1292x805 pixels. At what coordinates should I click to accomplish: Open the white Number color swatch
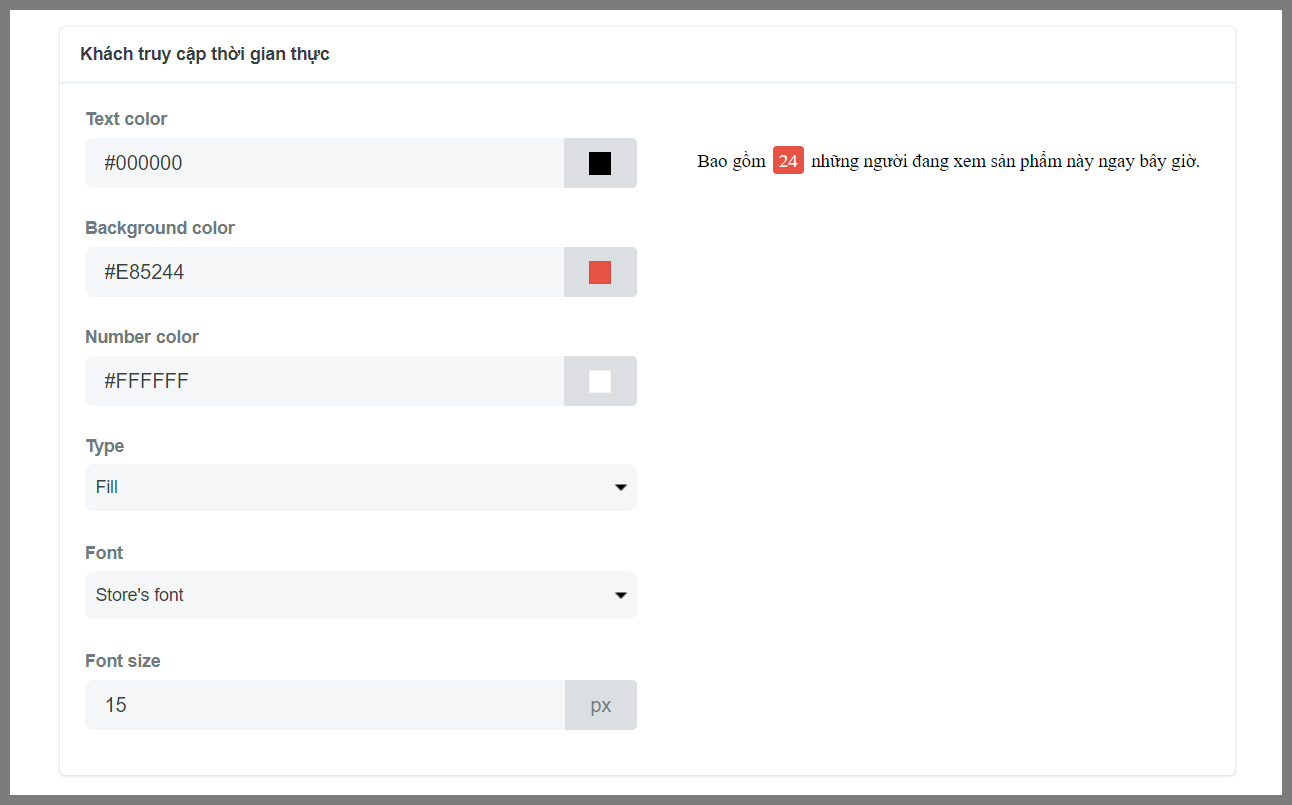coord(600,381)
